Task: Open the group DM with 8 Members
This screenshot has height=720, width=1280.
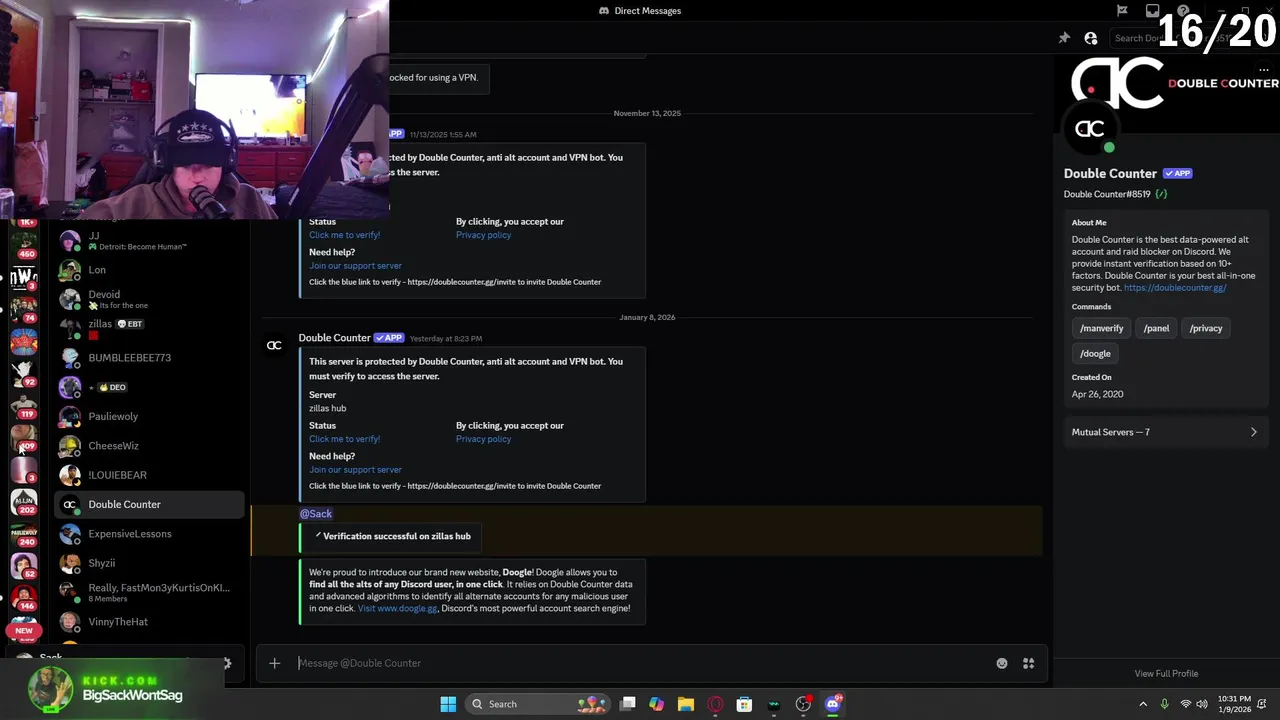Action: (x=148, y=592)
